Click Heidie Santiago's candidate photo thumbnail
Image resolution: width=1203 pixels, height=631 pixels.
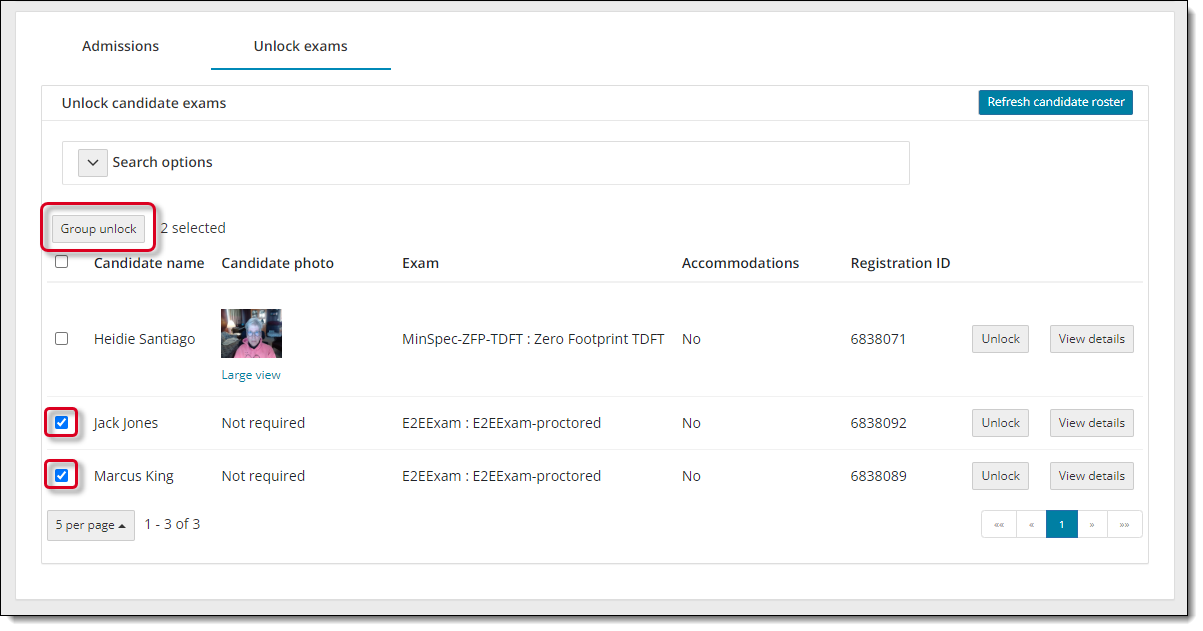(251, 333)
